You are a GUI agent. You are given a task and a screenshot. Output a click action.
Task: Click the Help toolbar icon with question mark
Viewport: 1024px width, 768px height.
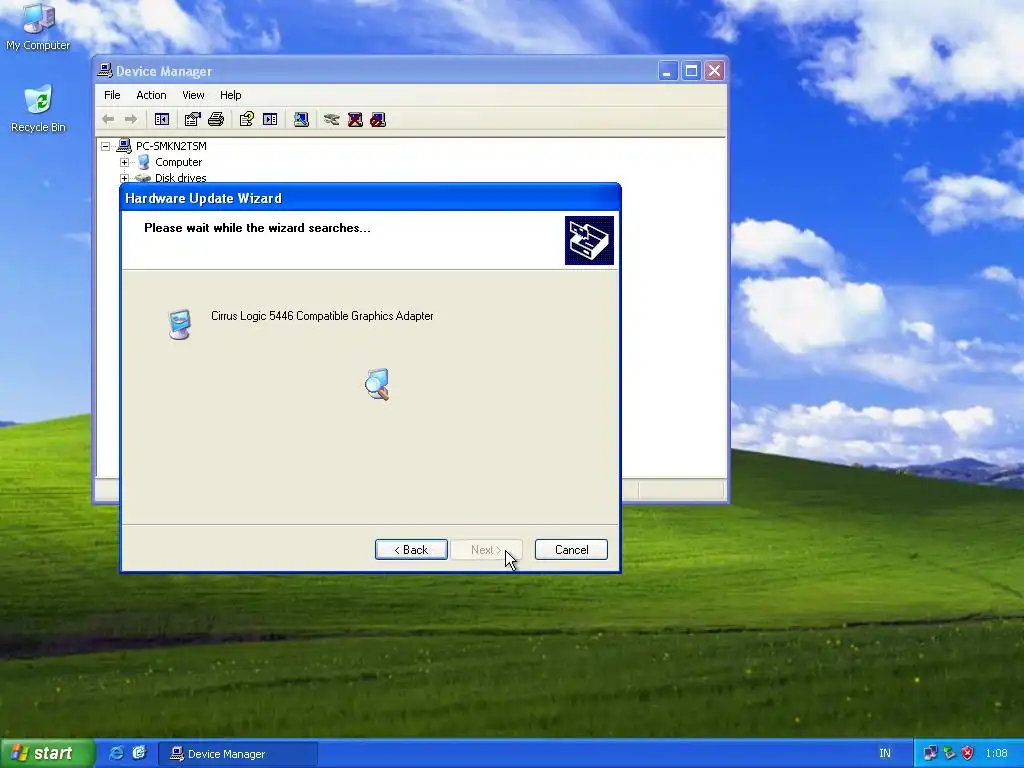(246, 120)
